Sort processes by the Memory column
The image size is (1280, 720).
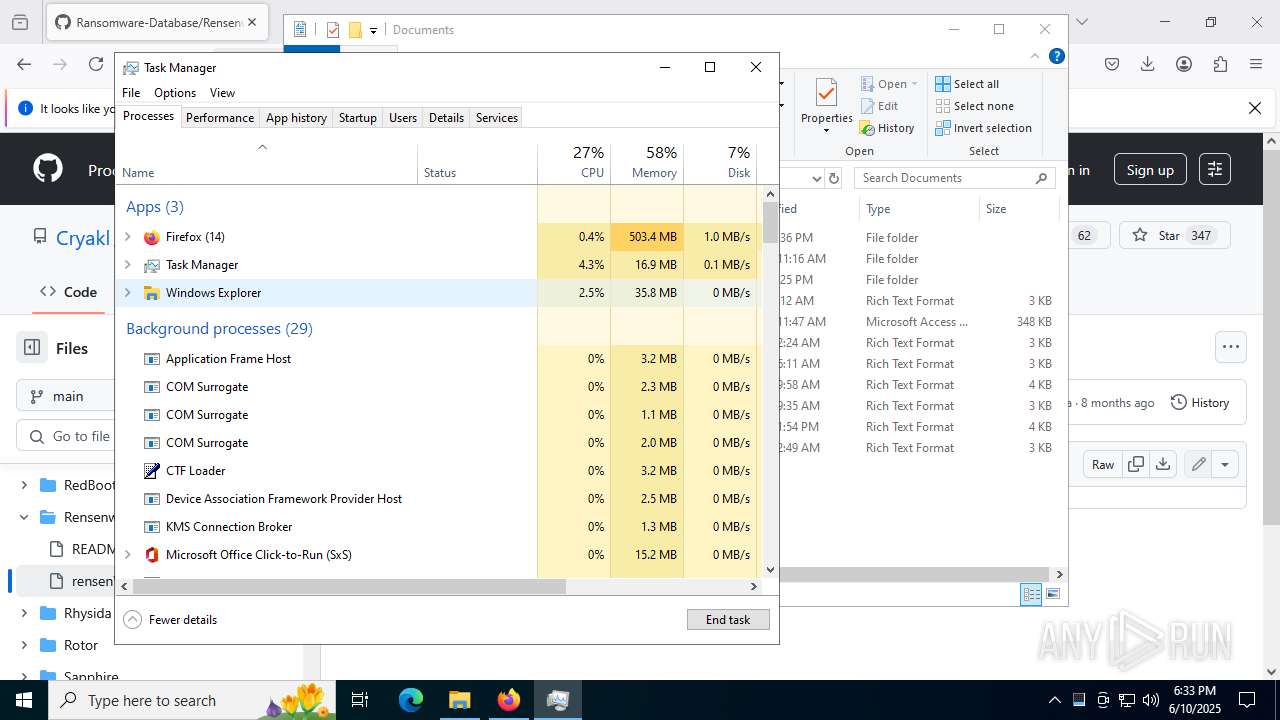pos(647,163)
